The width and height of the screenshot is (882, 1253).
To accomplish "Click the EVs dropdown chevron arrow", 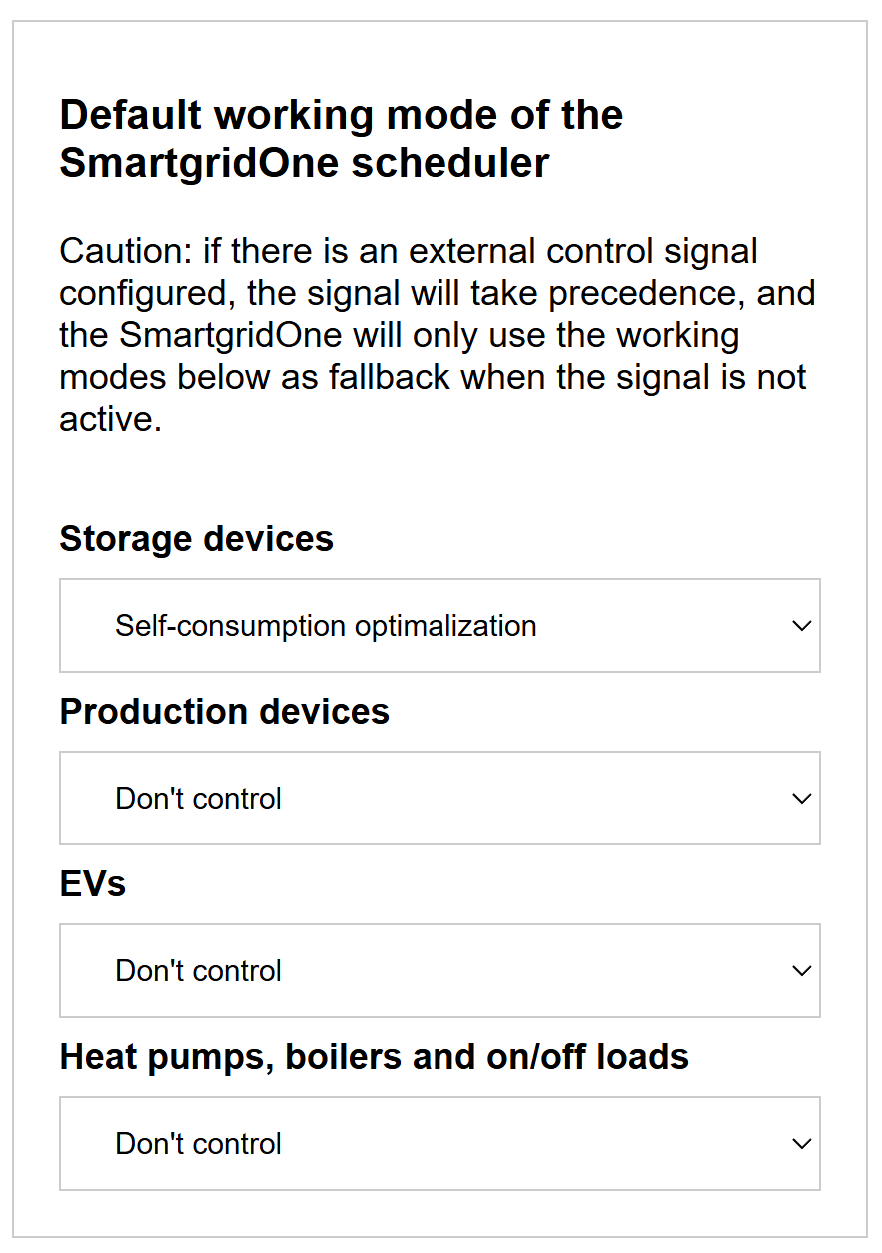I will coord(801,971).
